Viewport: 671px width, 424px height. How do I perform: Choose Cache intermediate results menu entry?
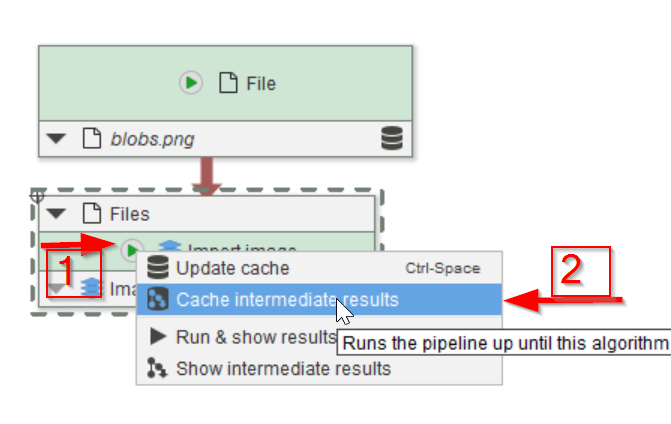point(287,299)
